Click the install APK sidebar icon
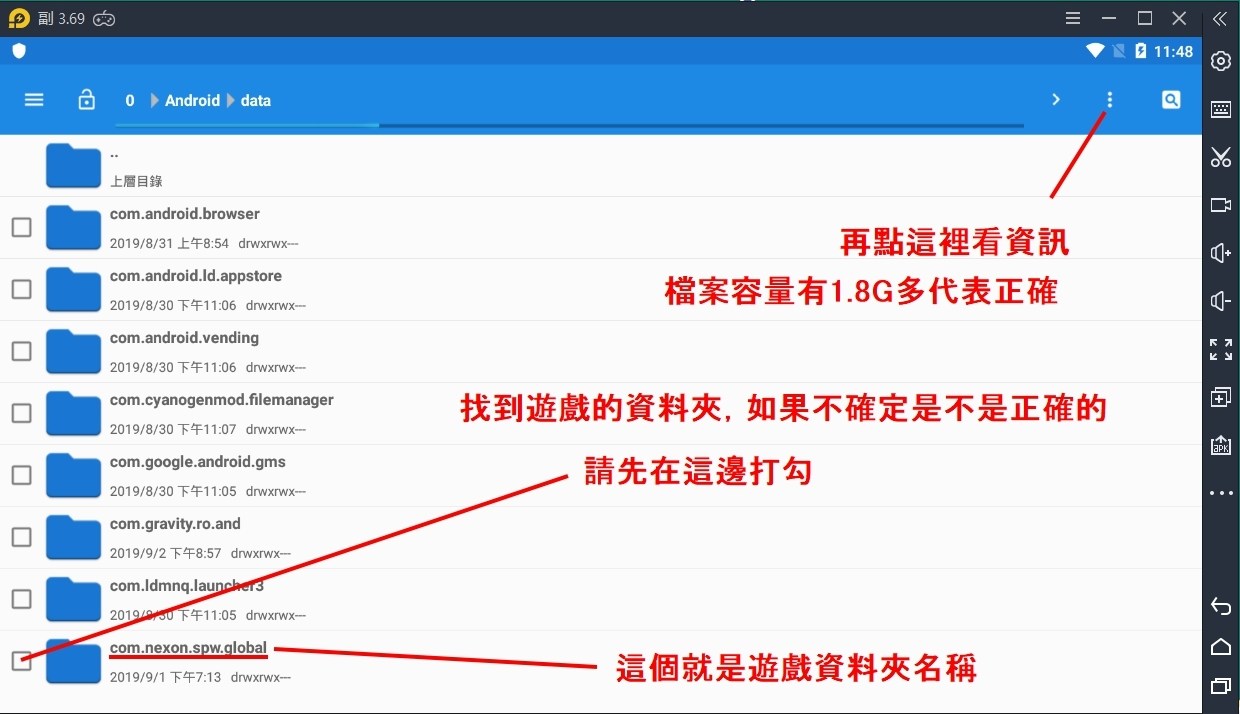The height and width of the screenshot is (714, 1240). [x=1221, y=445]
